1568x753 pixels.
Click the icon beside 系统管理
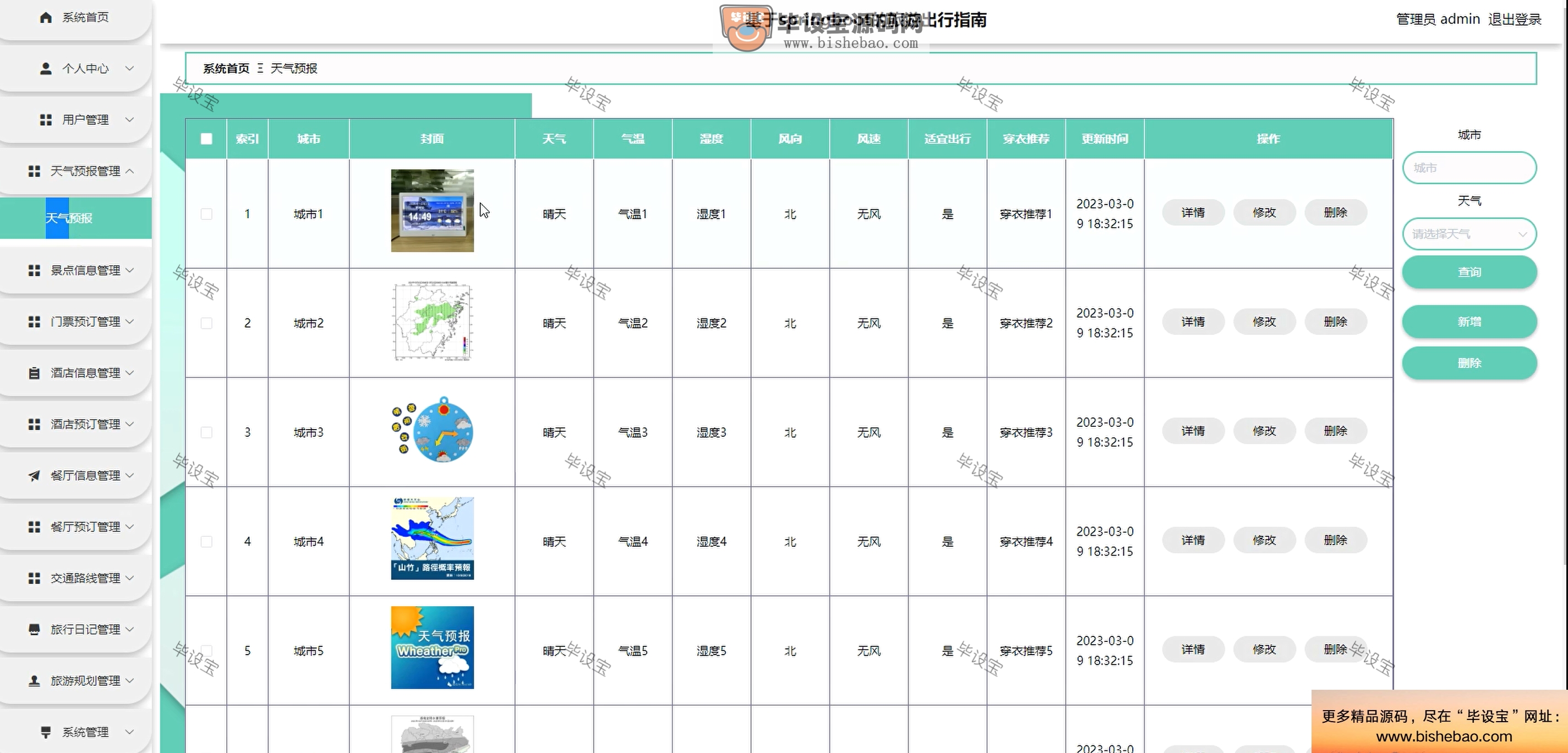(x=46, y=732)
